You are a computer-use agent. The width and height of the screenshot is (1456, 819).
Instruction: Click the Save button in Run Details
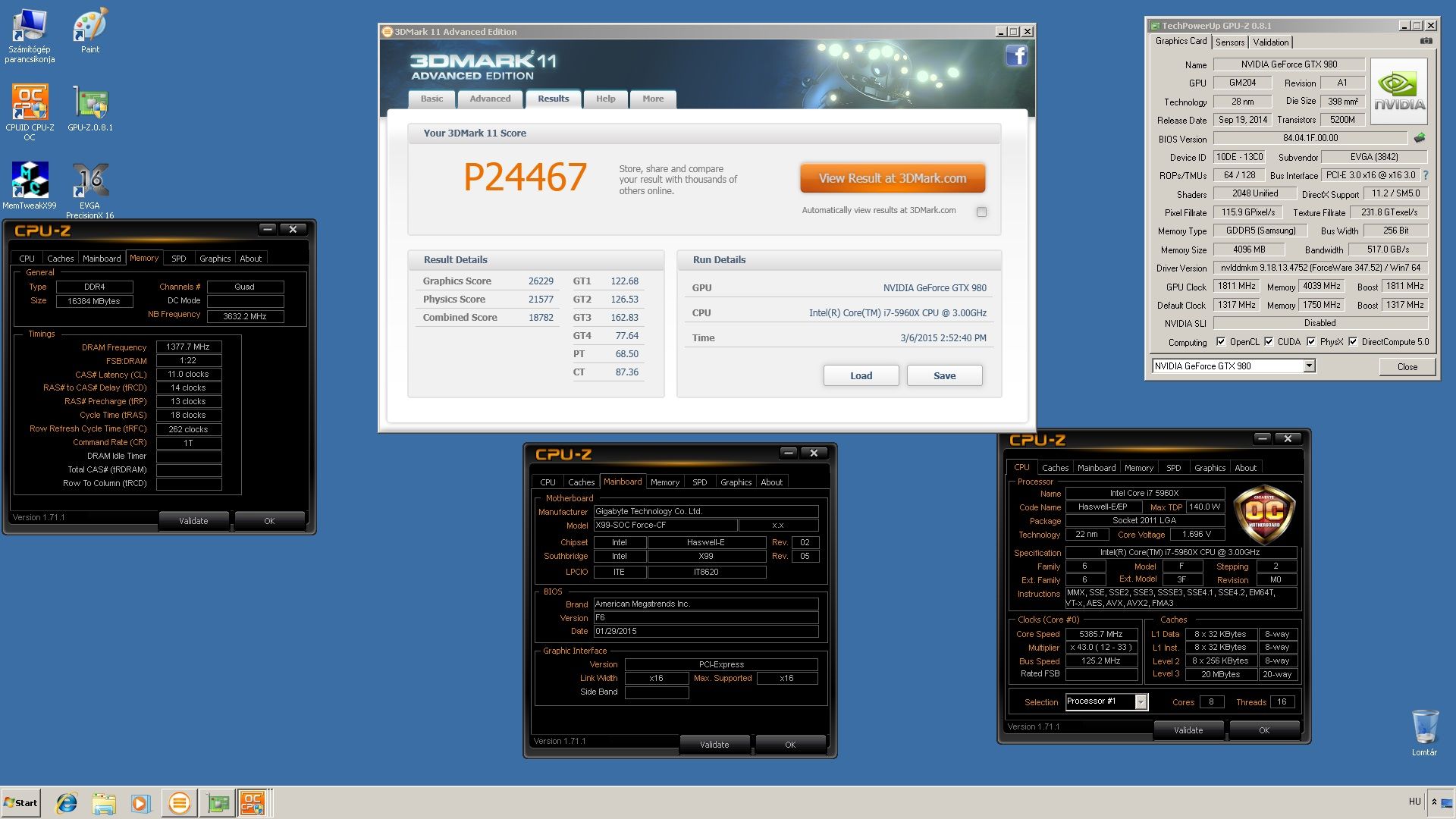coord(944,376)
